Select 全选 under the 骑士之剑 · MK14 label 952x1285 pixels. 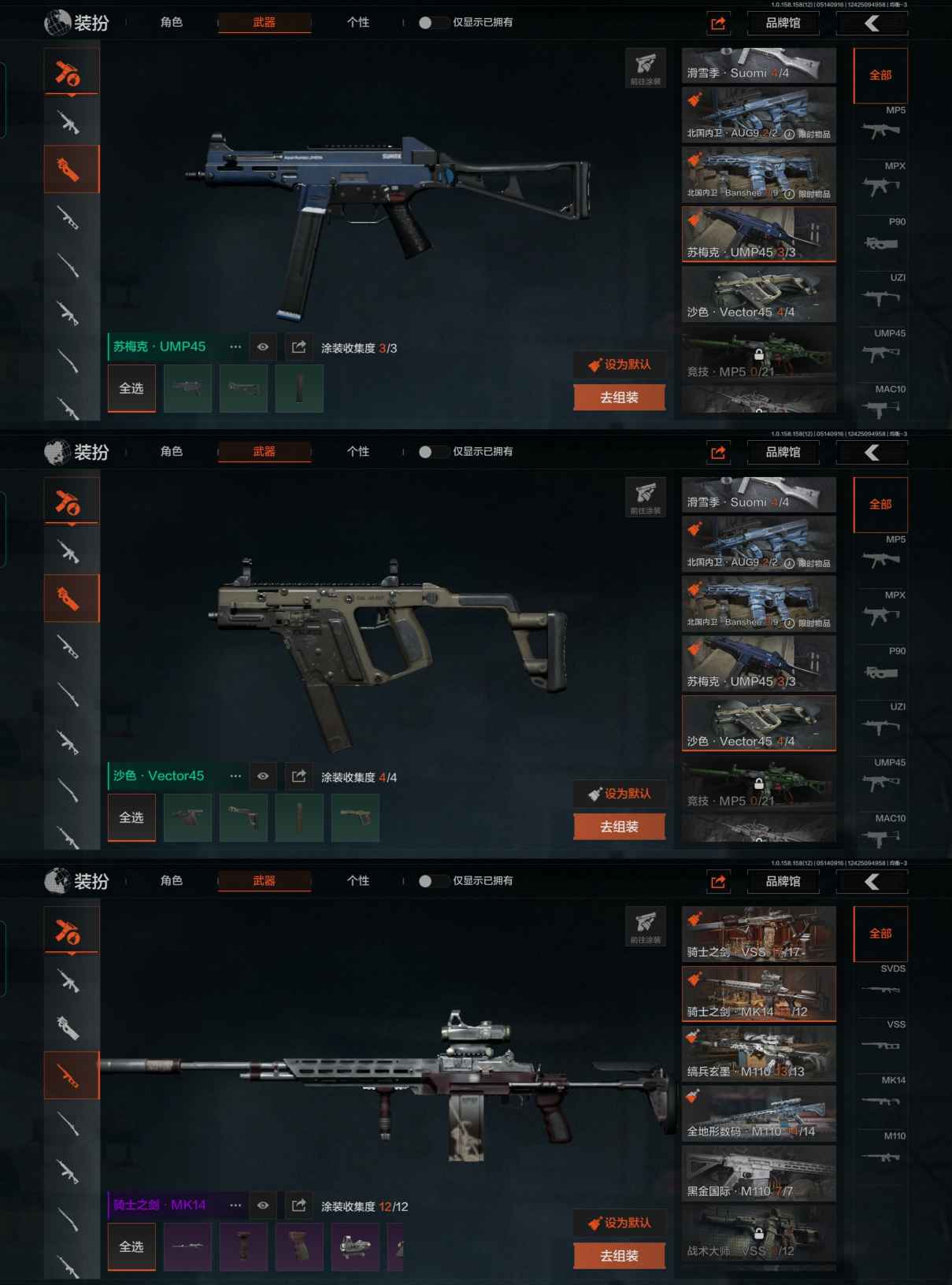pos(132,1247)
